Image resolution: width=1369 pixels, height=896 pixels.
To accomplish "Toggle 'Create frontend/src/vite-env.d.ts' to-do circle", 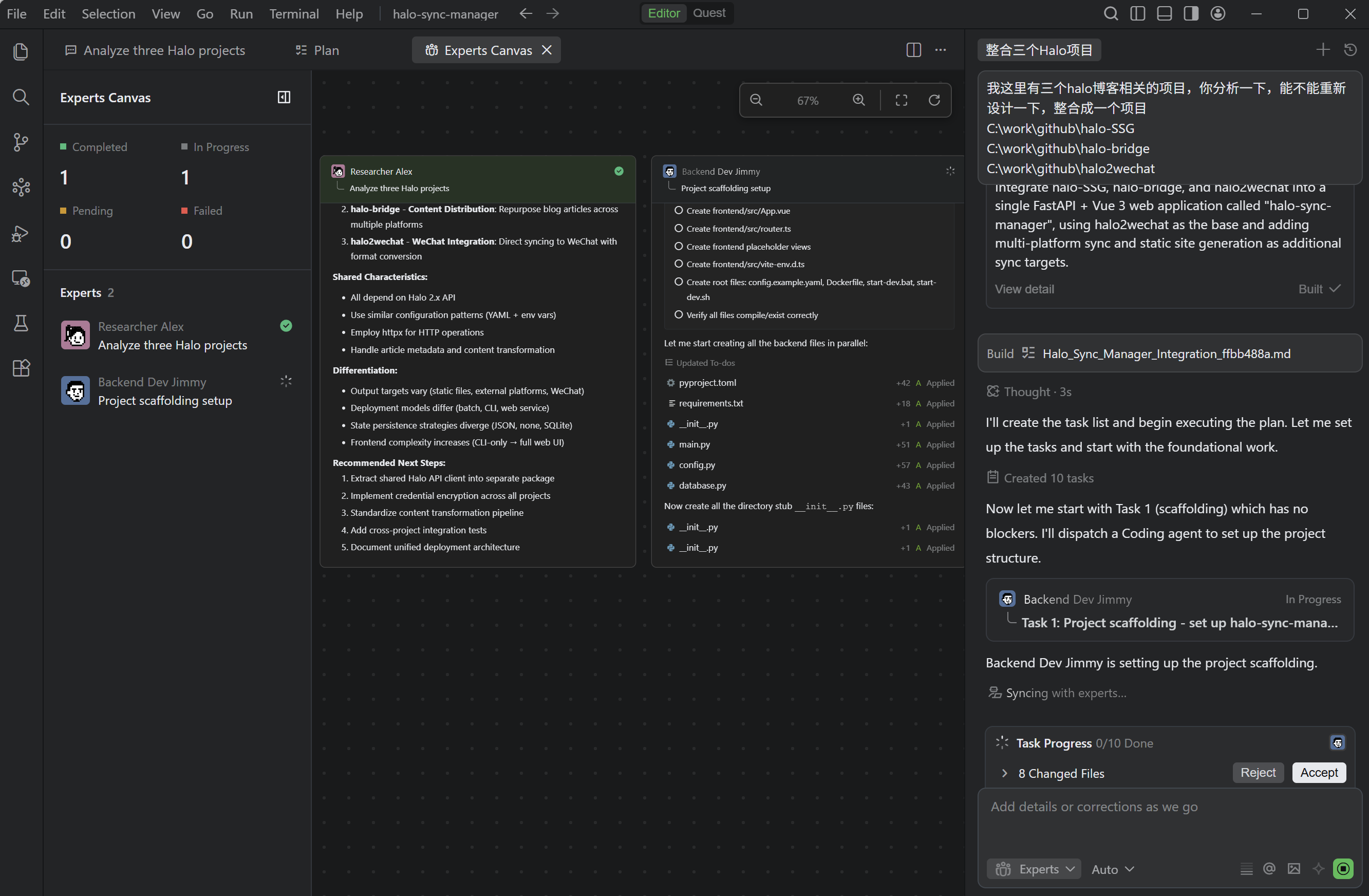I will 679,264.
